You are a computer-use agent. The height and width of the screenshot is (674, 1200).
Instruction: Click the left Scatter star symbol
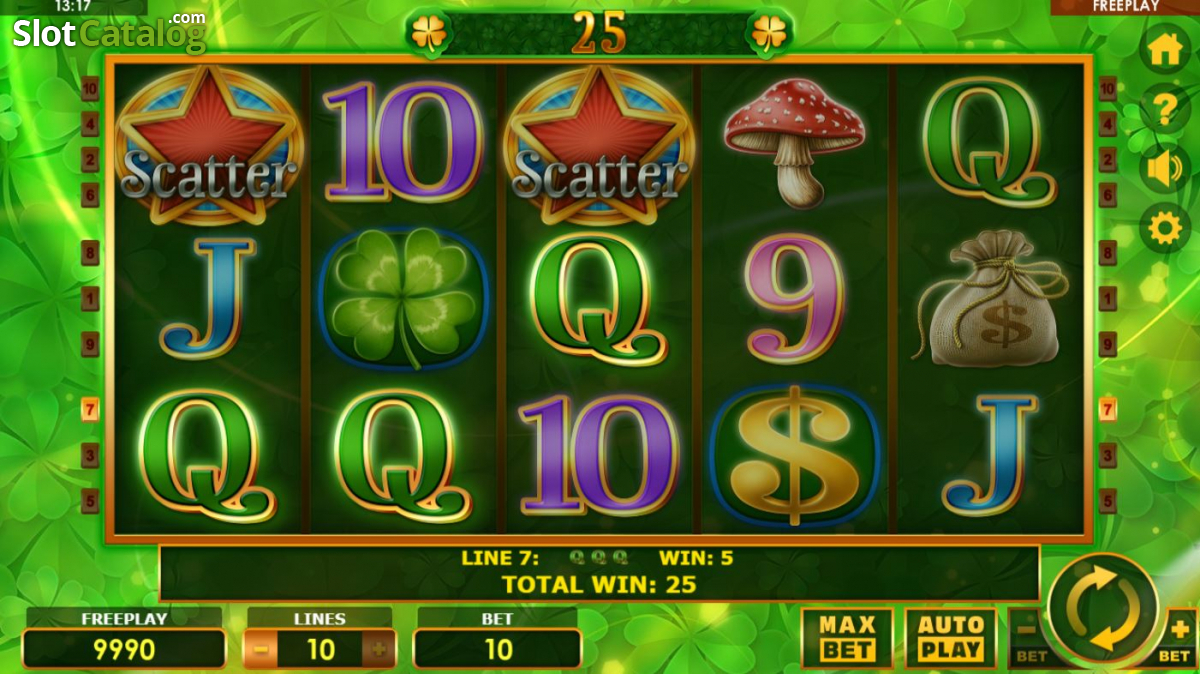click(x=207, y=147)
